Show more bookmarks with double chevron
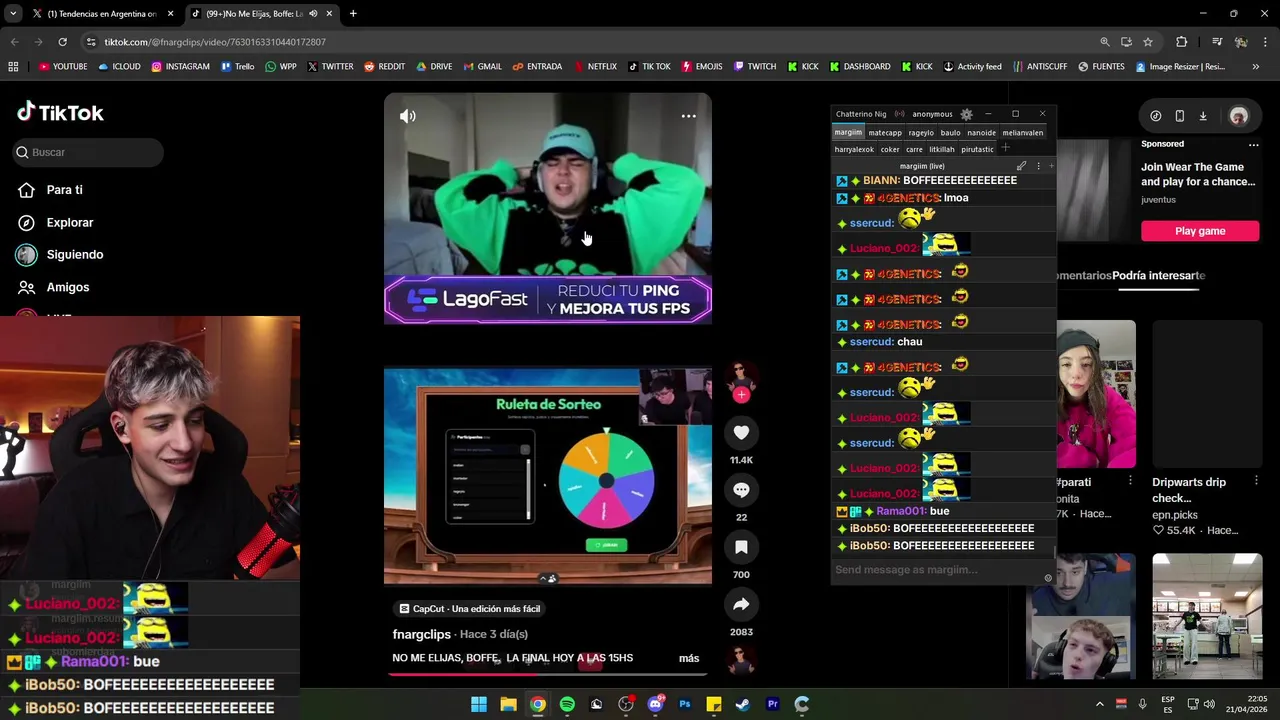 coord(1255,67)
